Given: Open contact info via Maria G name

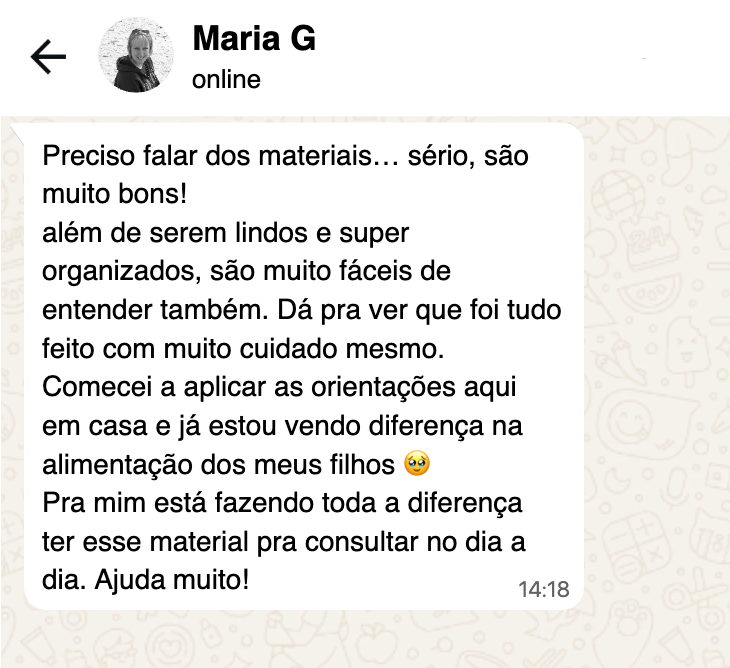Looking at the screenshot, I should coord(254,38).
